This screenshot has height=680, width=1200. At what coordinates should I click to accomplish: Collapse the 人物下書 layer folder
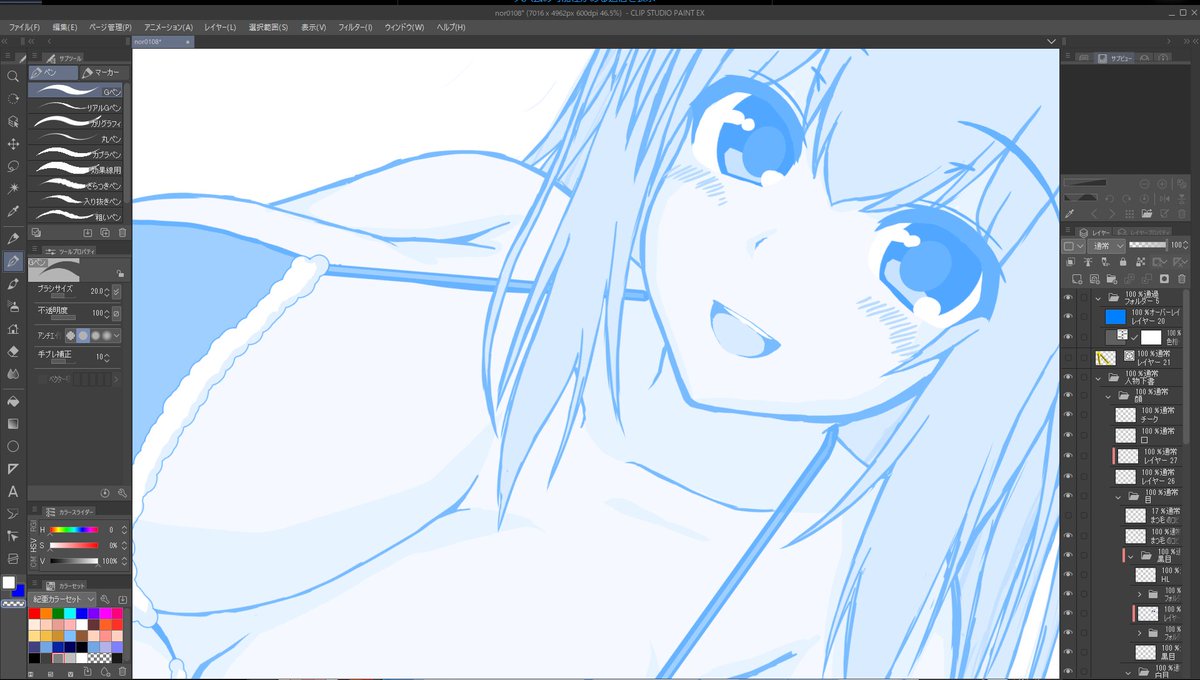click(1099, 378)
